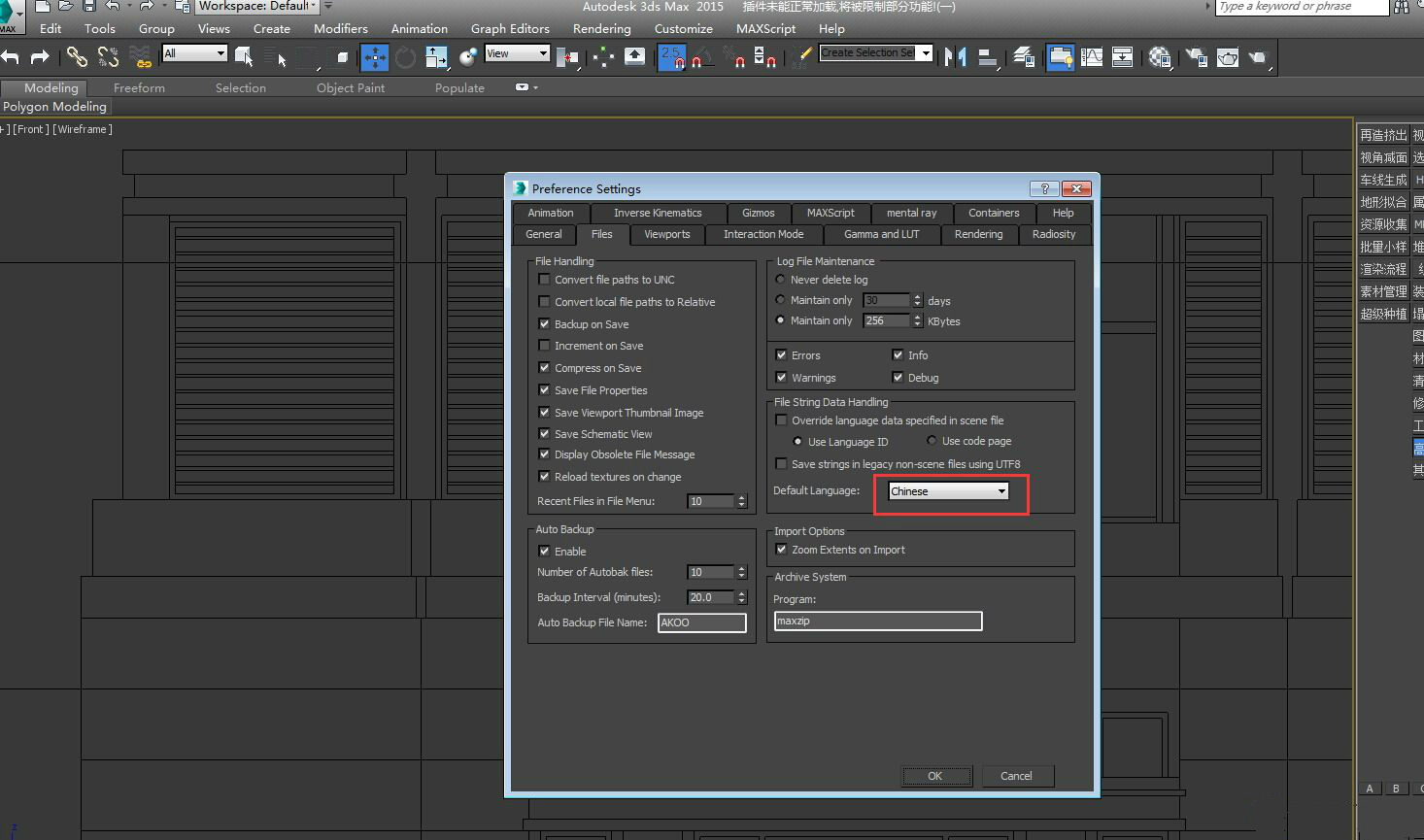The image size is (1424, 840).
Task: Open the selection filter All dropdown
Action: pos(194,53)
